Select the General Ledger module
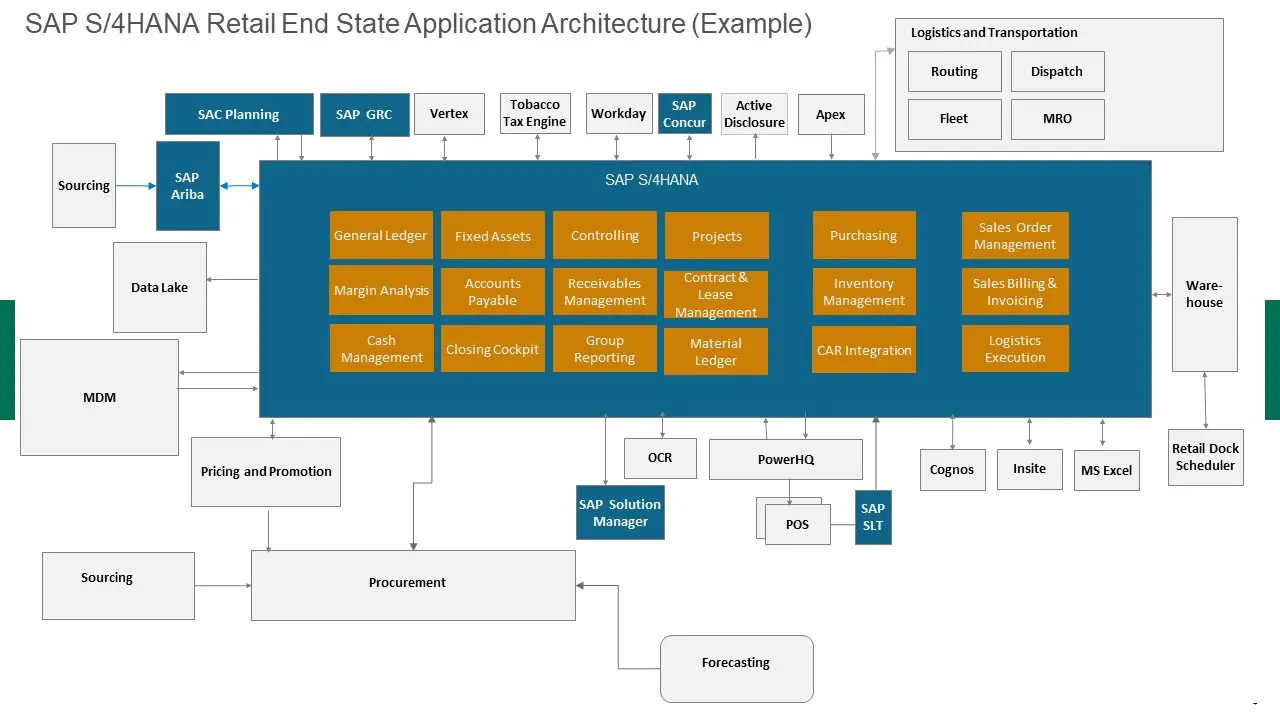Viewport: 1280px width, 720px height. click(x=381, y=236)
